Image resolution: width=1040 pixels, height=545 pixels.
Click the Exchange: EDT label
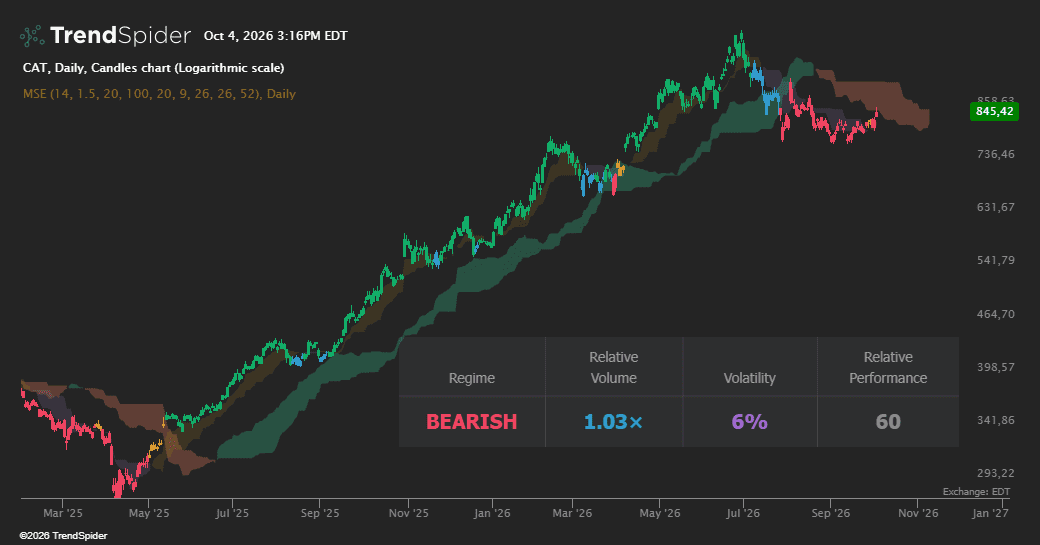pyautogui.click(x=976, y=491)
